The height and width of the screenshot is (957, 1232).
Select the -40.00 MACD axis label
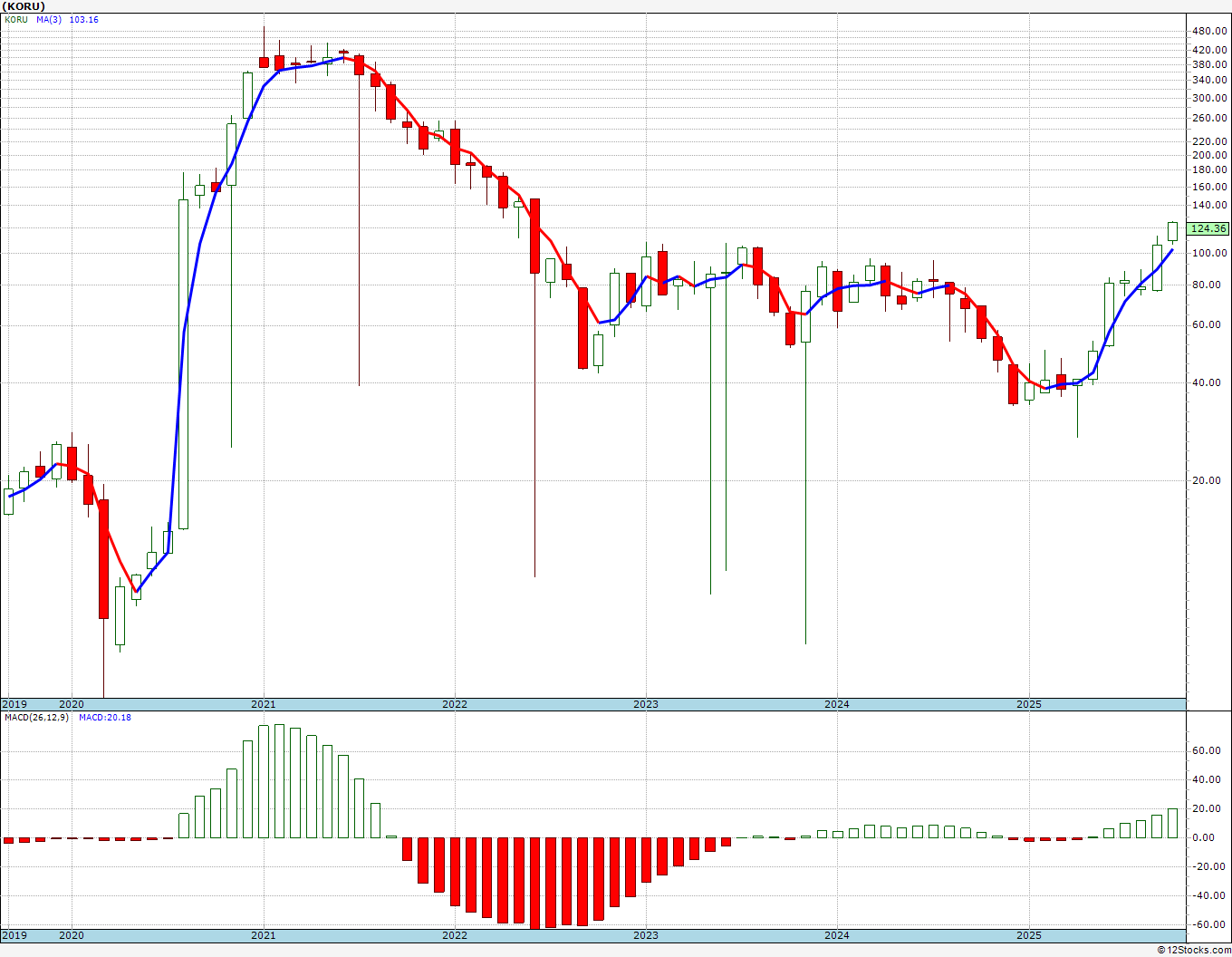click(x=1211, y=895)
